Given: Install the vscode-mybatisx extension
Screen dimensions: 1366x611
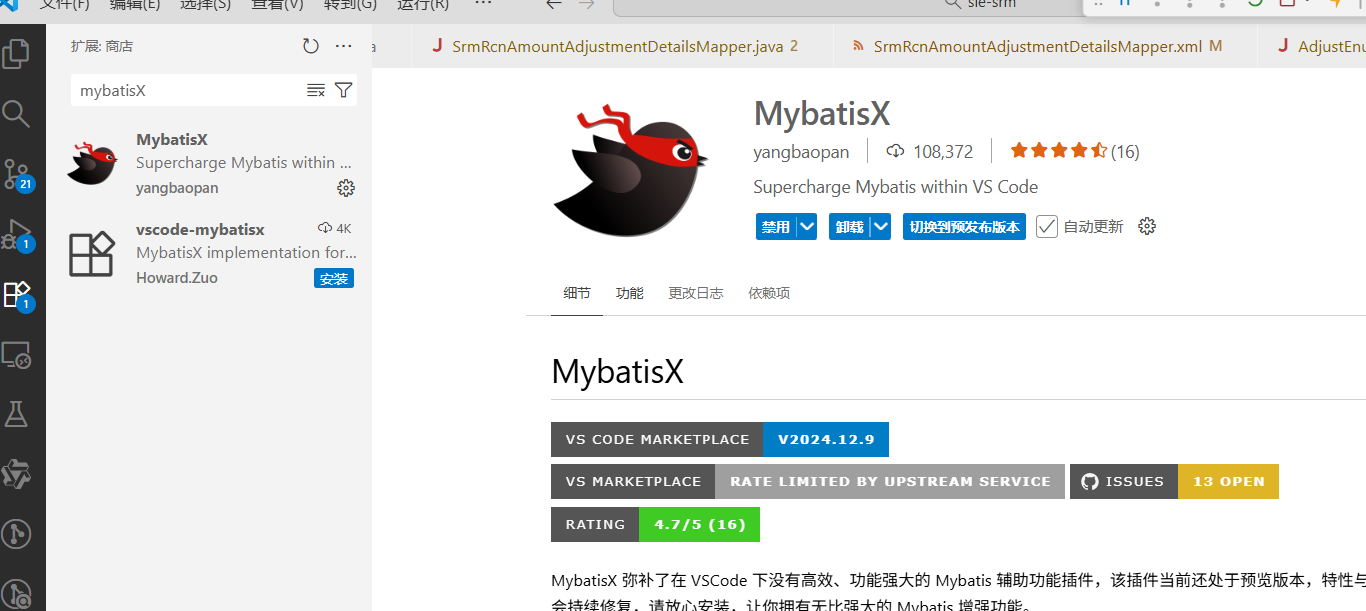Looking at the screenshot, I should pos(334,278).
